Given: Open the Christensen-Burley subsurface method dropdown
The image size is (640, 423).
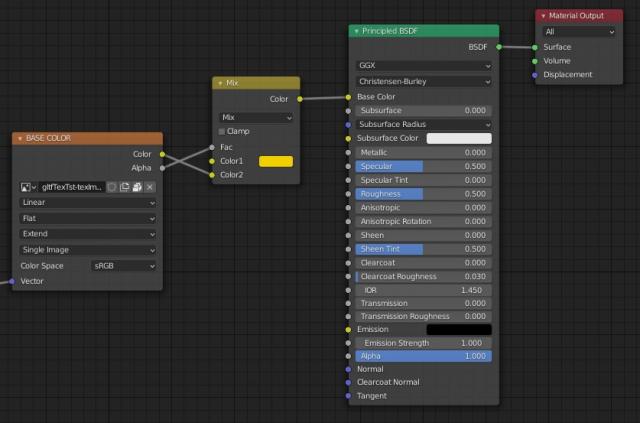Looking at the screenshot, I should point(424,82).
